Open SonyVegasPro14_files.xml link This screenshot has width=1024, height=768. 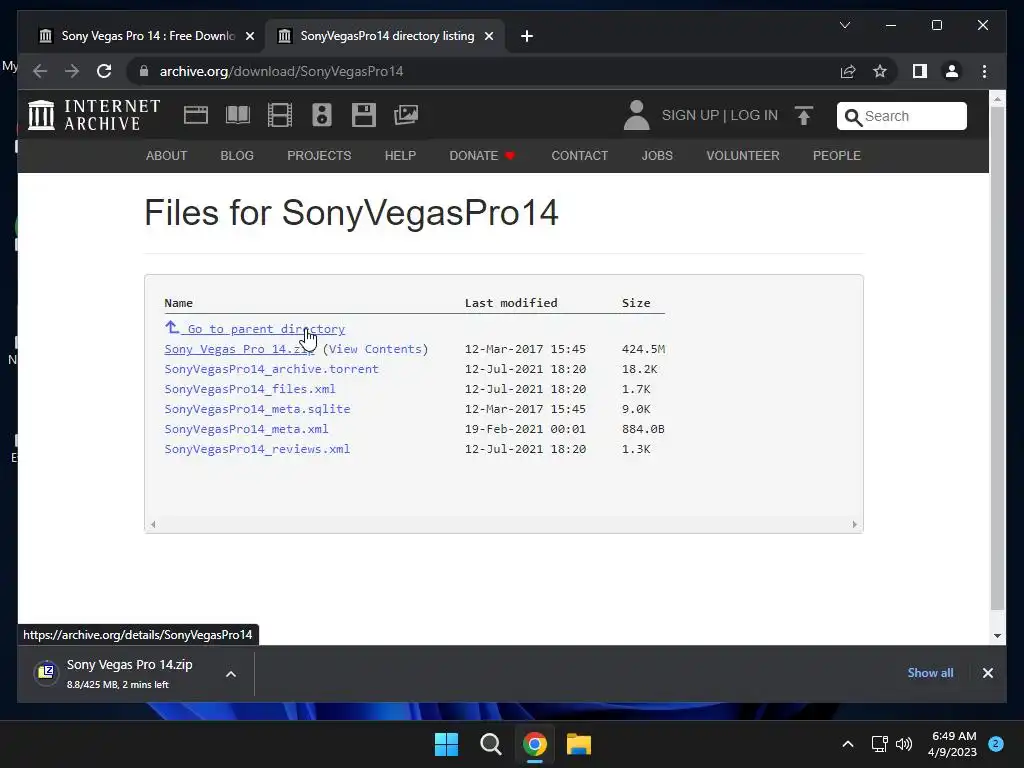click(250, 389)
